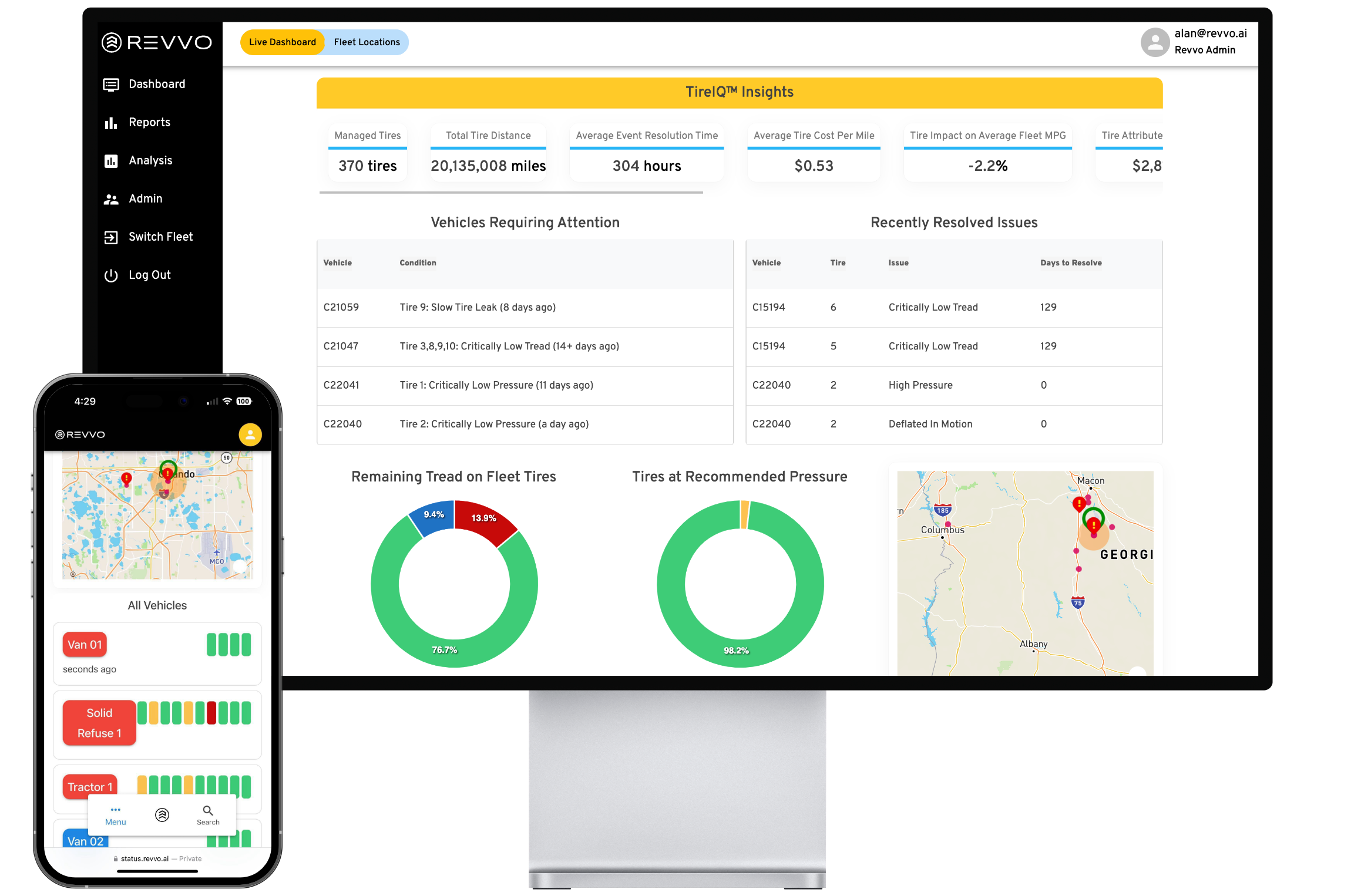Image resolution: width=1351 pixels, height=896 pixels.
Task: Tap the dark red tire bar on Solid Refuse 1
Action: pyautogui.click(x=211, y=713)
